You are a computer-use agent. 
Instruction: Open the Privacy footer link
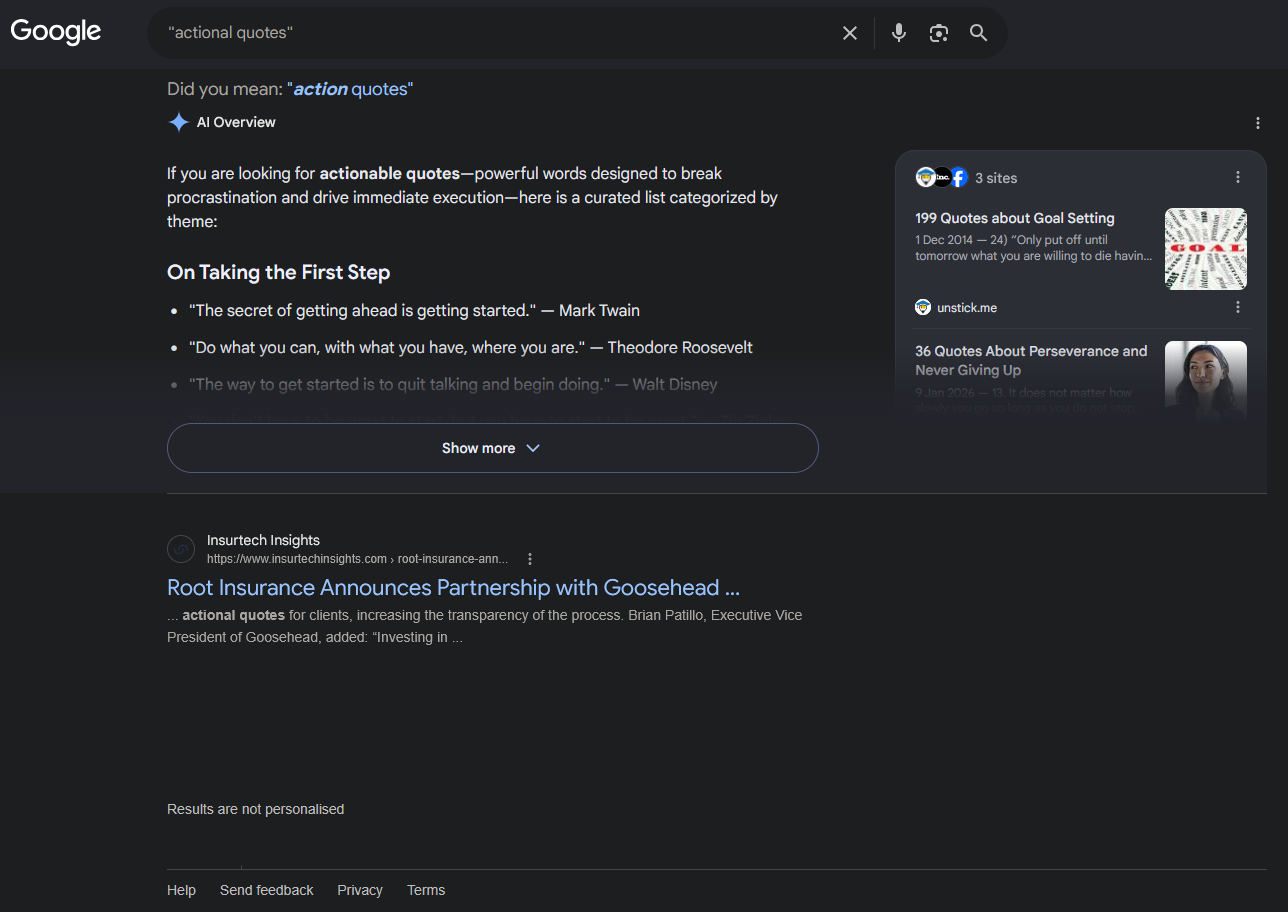point(360,890)
